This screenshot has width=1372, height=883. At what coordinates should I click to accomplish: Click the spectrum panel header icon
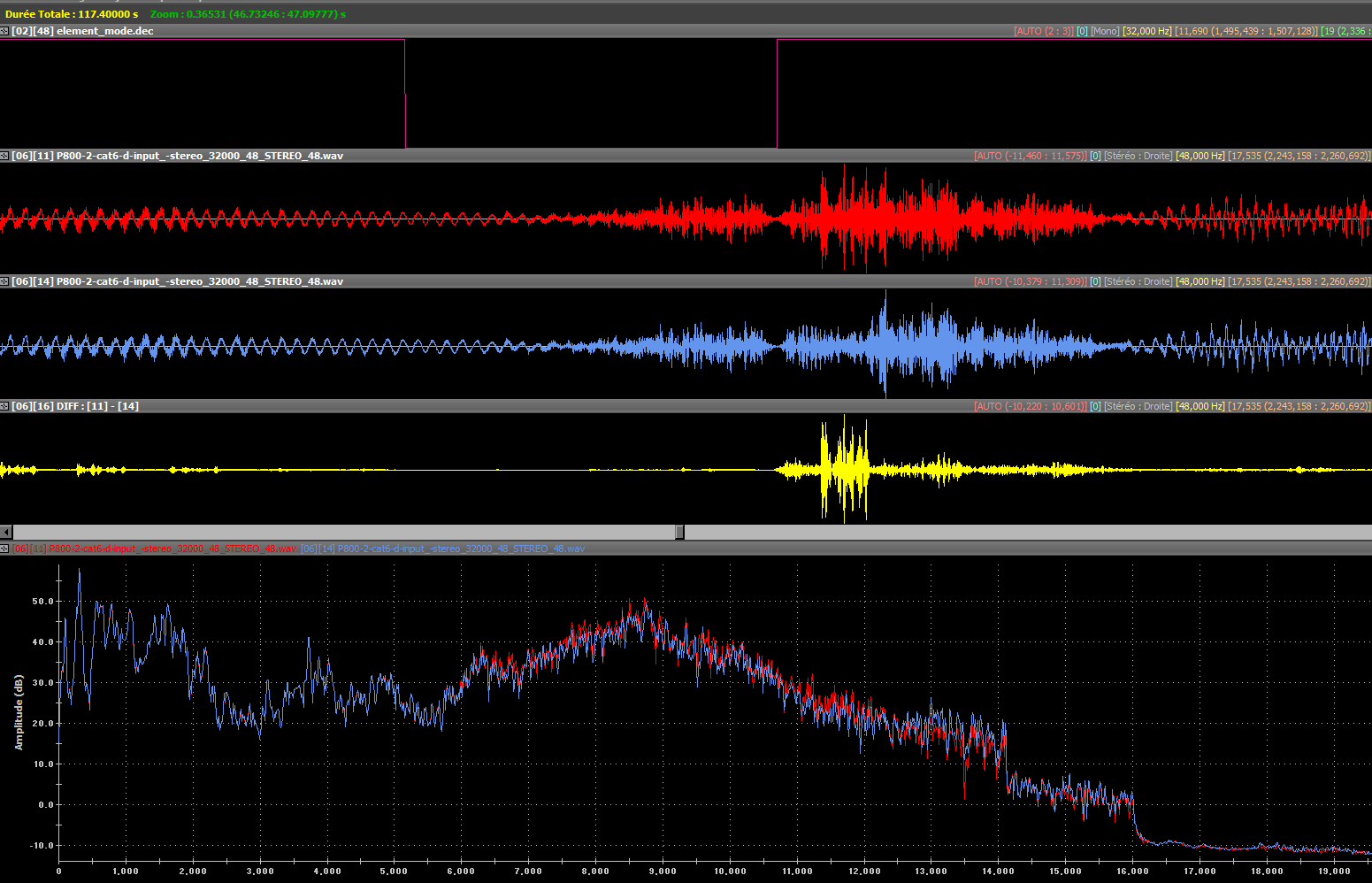4,549
